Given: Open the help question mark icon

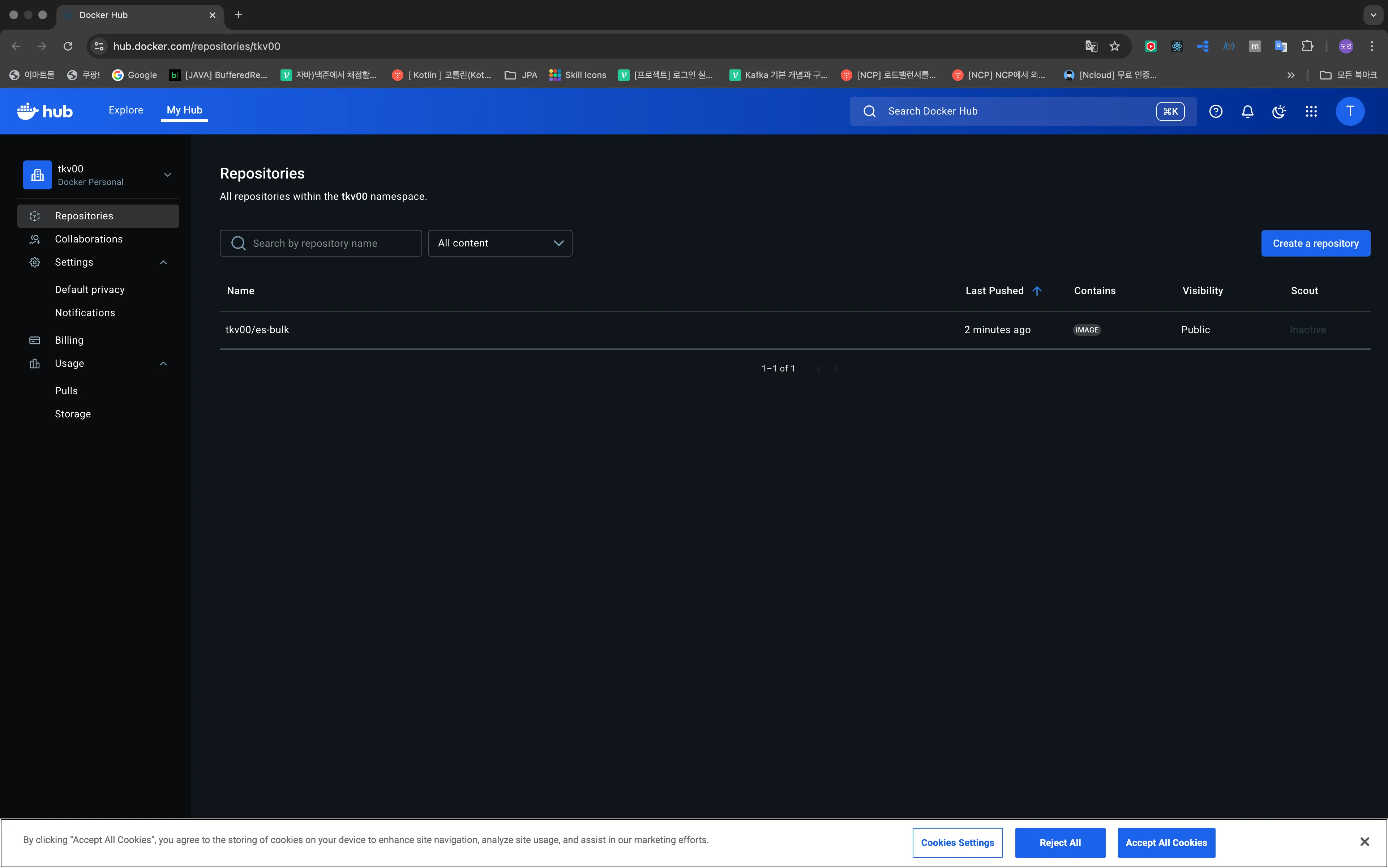Looking at the screenshot, I should point(1215,111).
